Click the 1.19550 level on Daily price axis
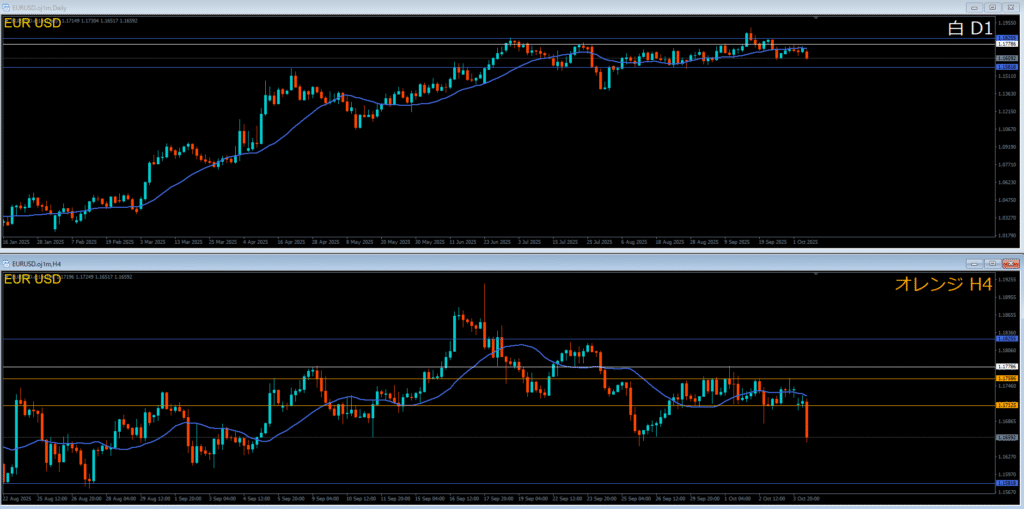 click(1006, 22)
